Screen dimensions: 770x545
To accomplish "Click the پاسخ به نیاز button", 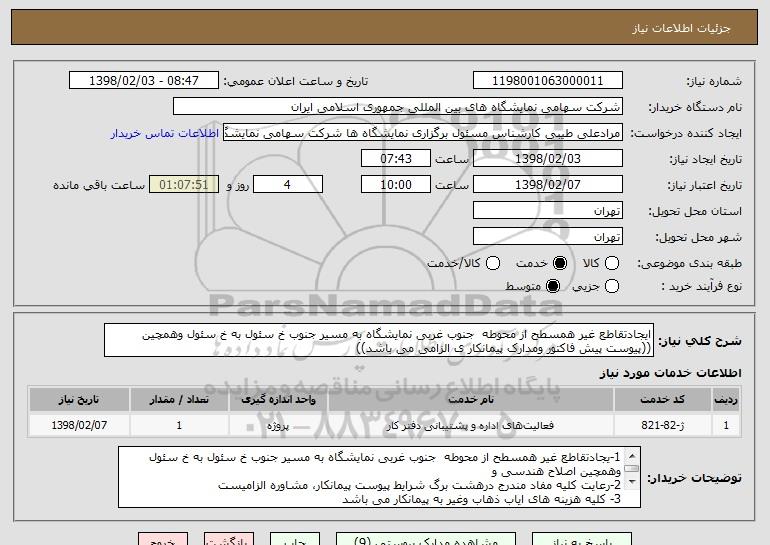I will 582,540.
